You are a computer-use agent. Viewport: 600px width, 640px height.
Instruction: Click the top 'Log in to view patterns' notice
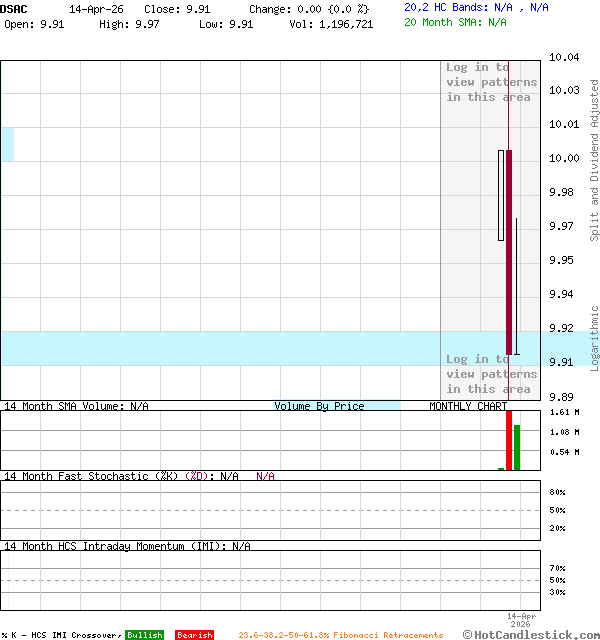491,82
